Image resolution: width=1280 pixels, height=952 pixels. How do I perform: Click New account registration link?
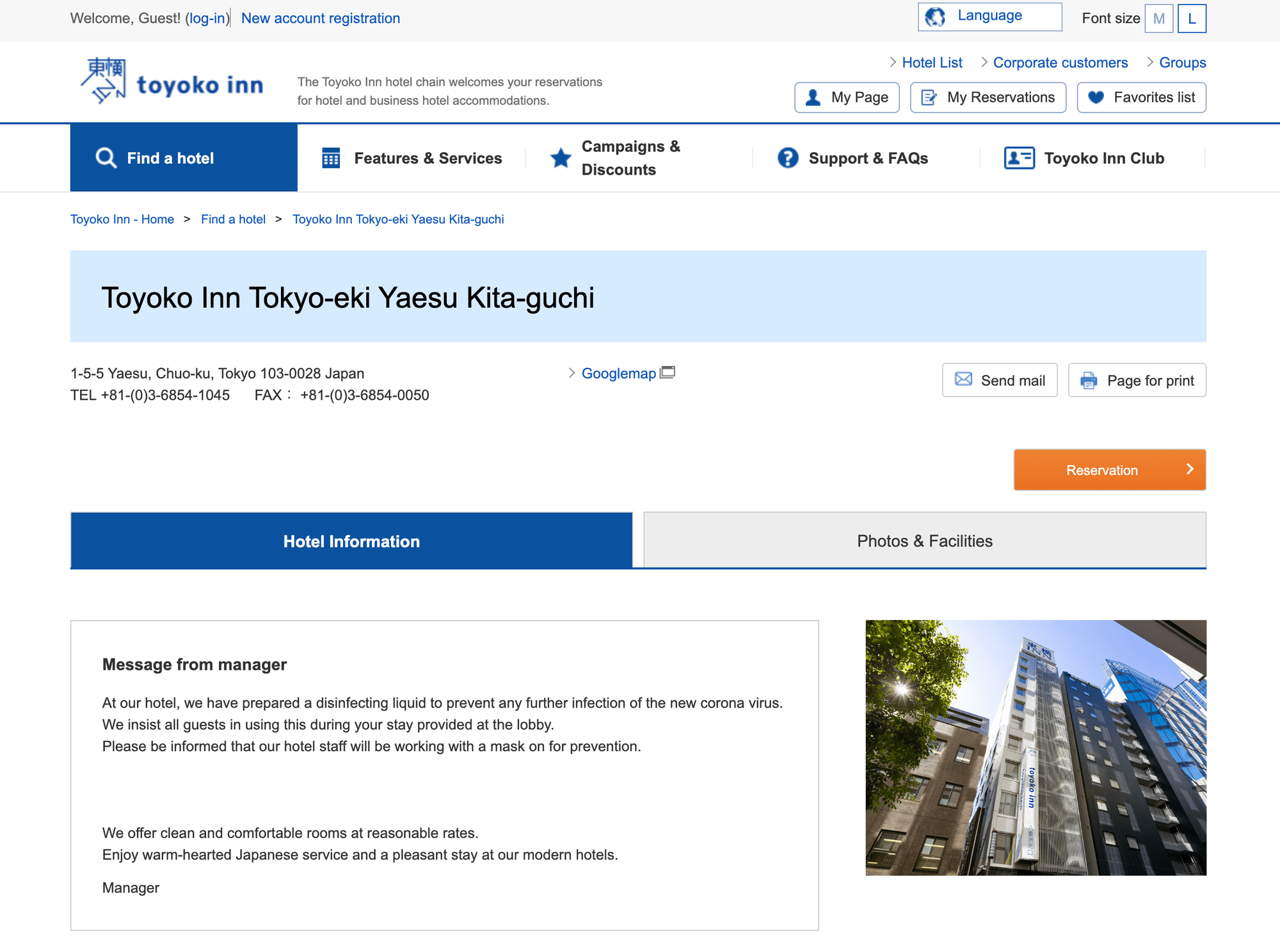[x=321, y=19]
